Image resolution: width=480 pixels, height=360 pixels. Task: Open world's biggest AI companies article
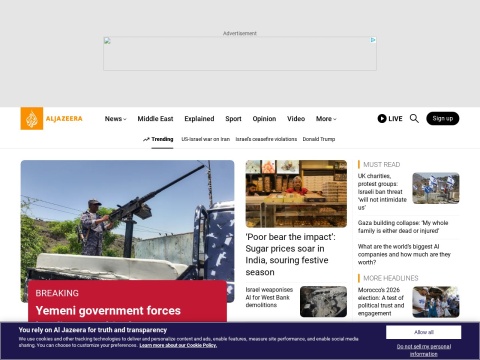pos(404,254)
